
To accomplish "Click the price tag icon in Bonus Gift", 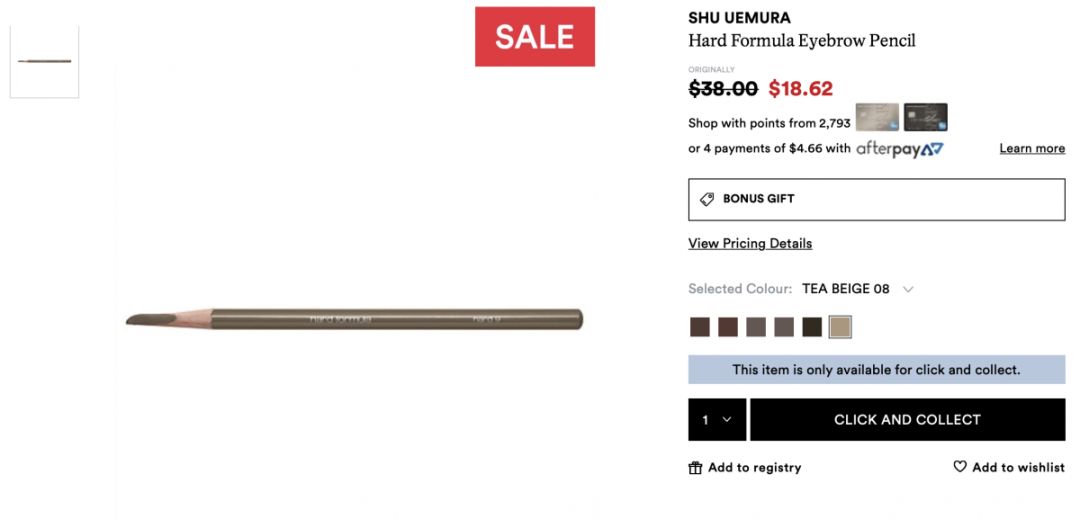I will pyautogui.click(x=707, y=199).
